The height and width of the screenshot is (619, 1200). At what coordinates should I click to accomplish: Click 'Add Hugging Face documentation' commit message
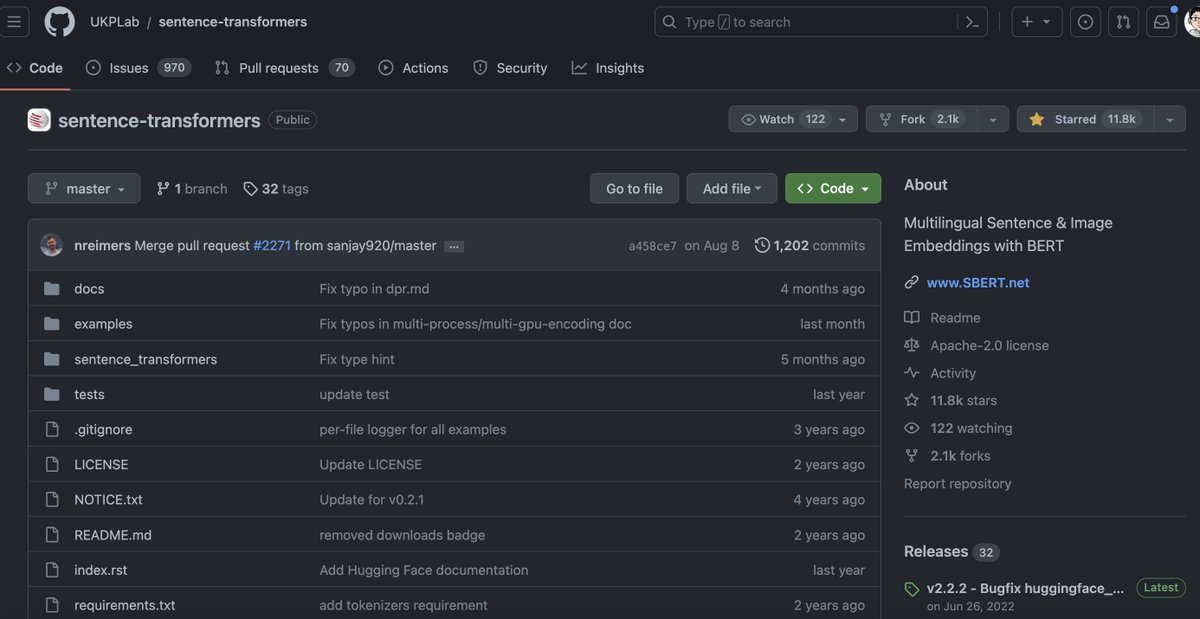pos(423,570)
